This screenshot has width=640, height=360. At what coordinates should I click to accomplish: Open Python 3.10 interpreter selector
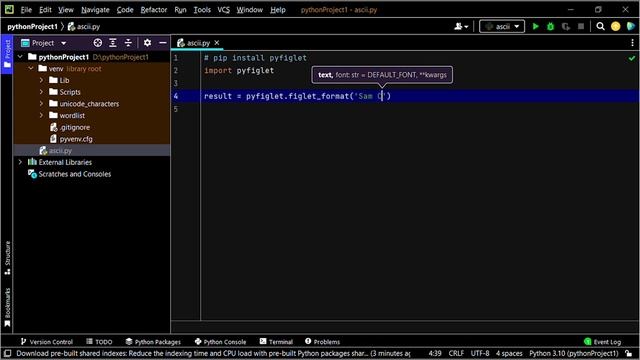(x=574, y=353)
